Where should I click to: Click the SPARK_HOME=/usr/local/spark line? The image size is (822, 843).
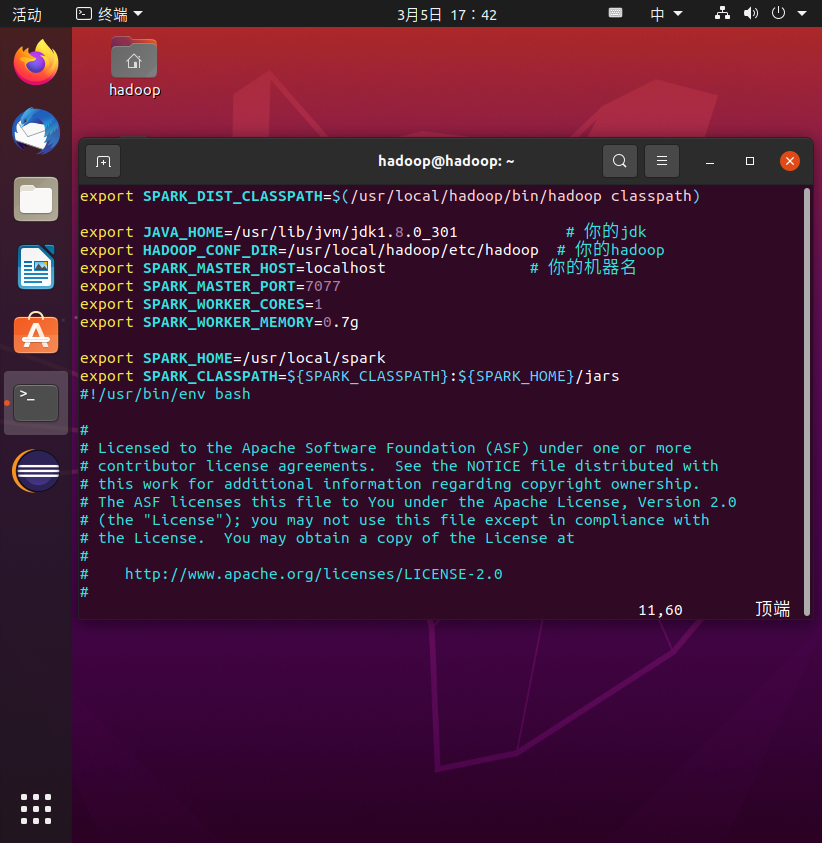pyautogui.click(x=233, y=359)
